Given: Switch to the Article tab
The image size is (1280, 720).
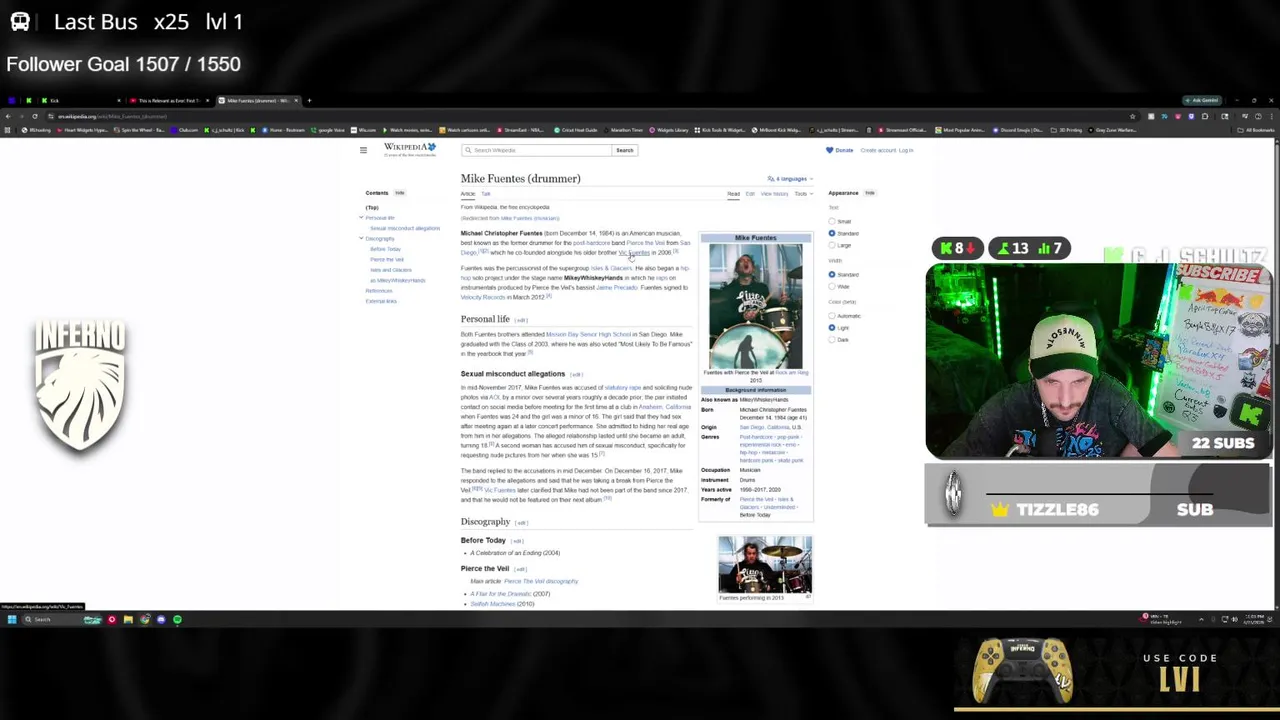Looking at the screenshot, I should click(x=467, y=194).
